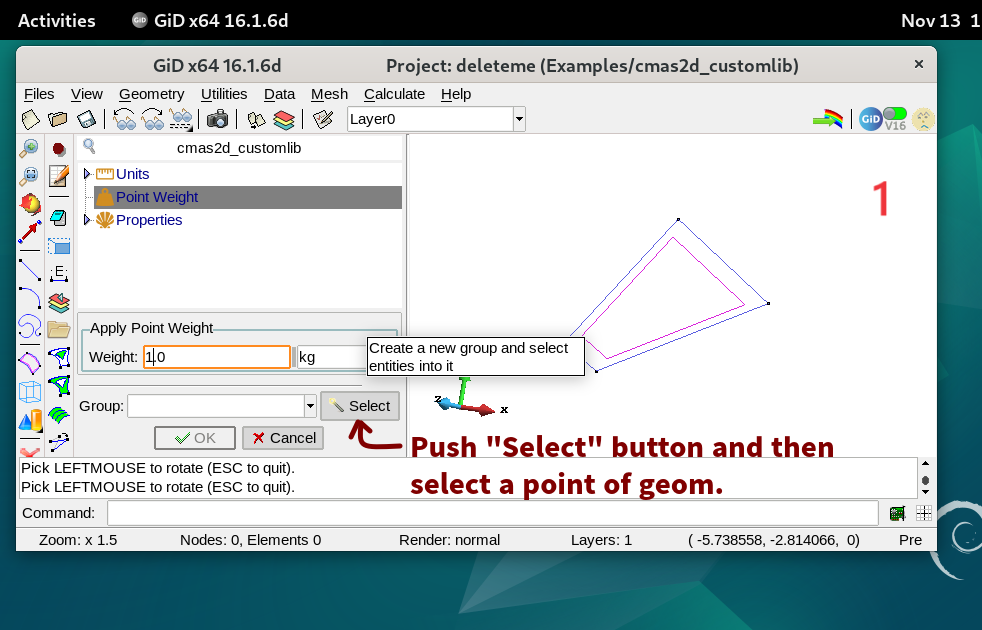Viewport: 982px width, 630px height.
Task: Open the Help menu
Action: pyautogui.click(x=456, y=94)
